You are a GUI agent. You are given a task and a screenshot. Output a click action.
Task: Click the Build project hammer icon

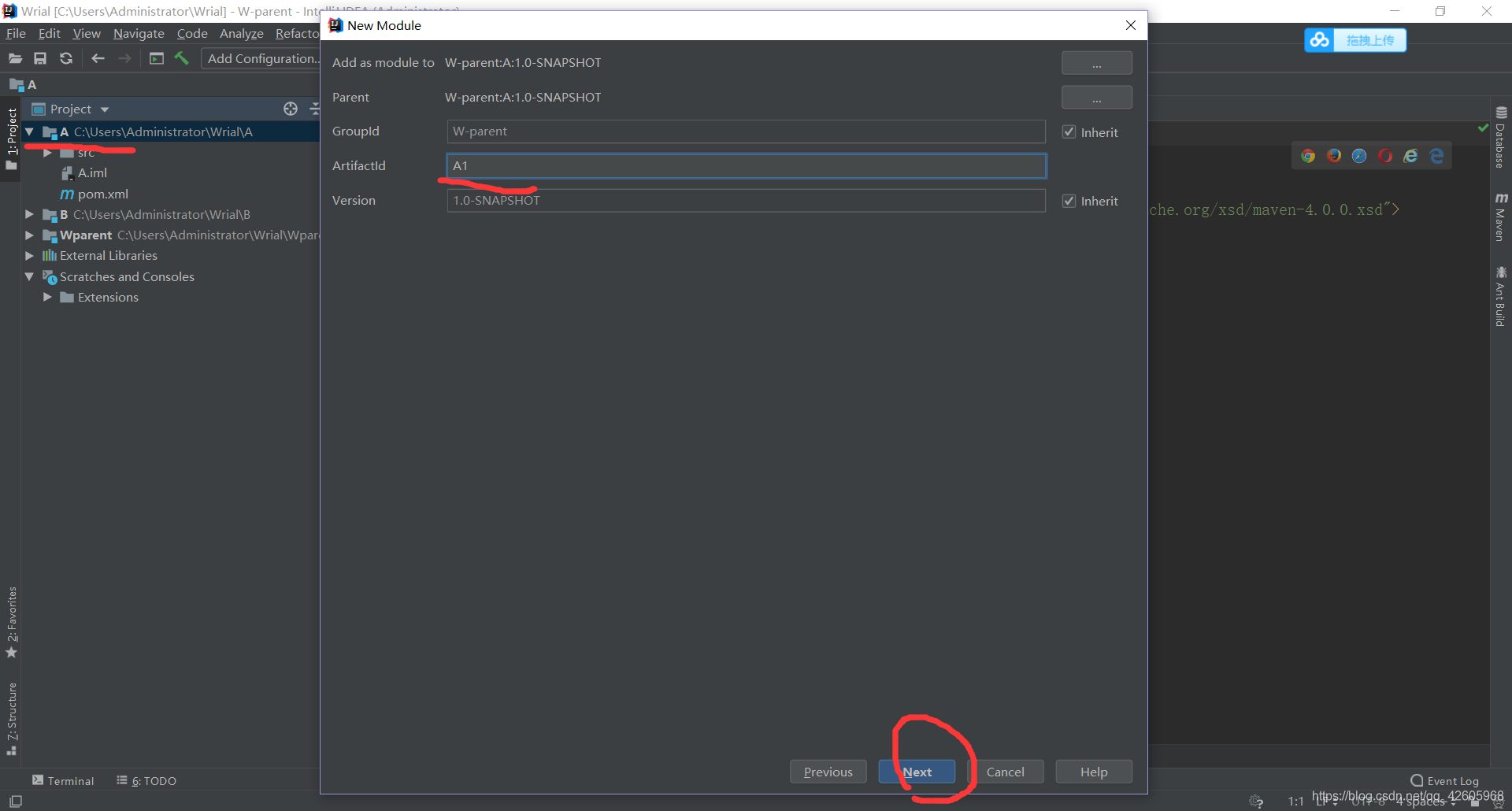182,58
